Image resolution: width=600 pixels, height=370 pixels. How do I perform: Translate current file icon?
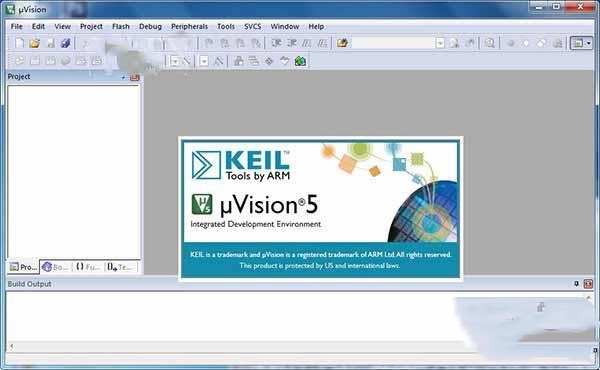19,61
